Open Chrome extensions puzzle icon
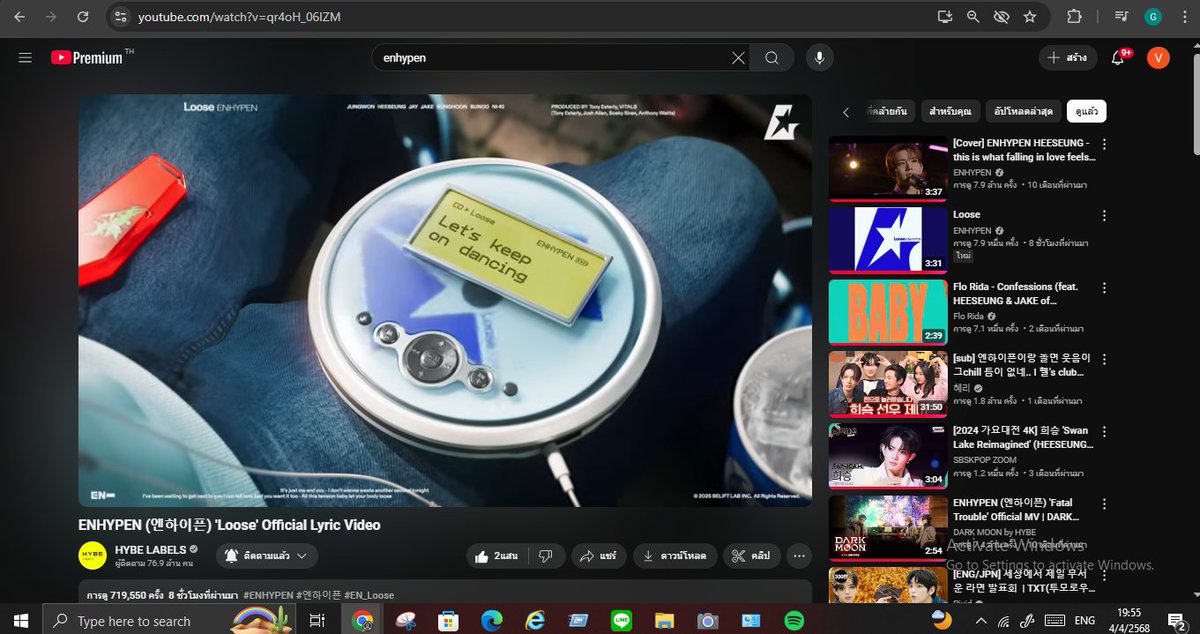1200x634 pixels. click(x=1075, y=17)
